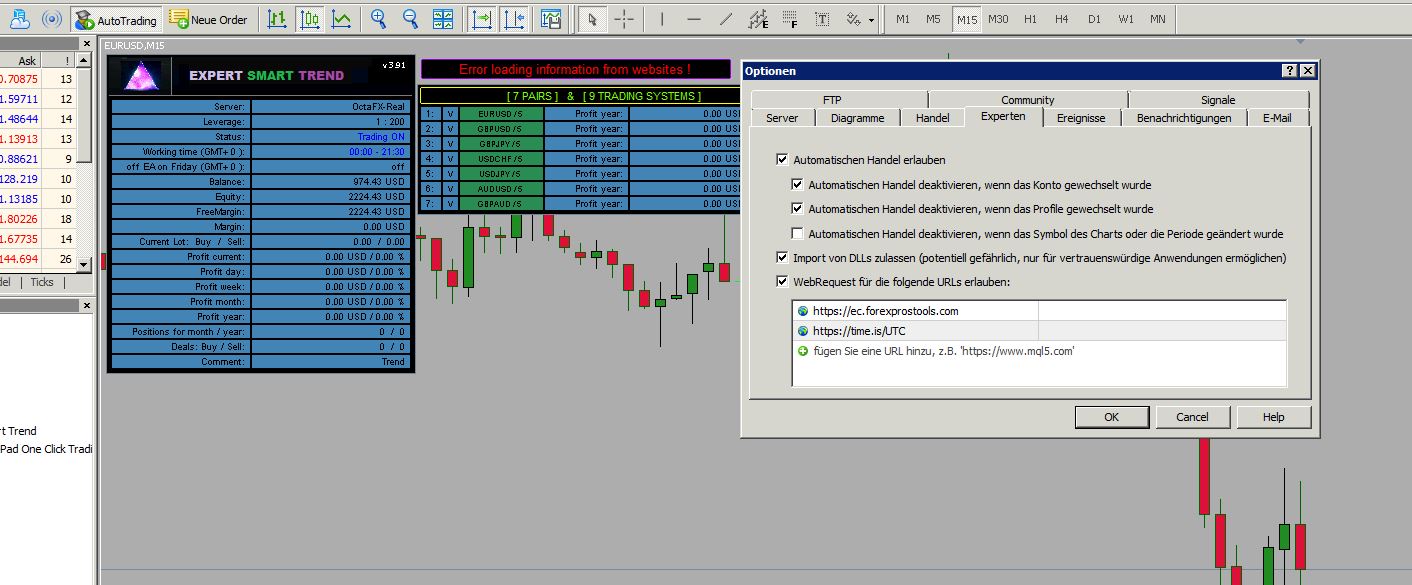
Task: Select the https://time.is/UTC URL row
Action: click(x=1039, y=331)
